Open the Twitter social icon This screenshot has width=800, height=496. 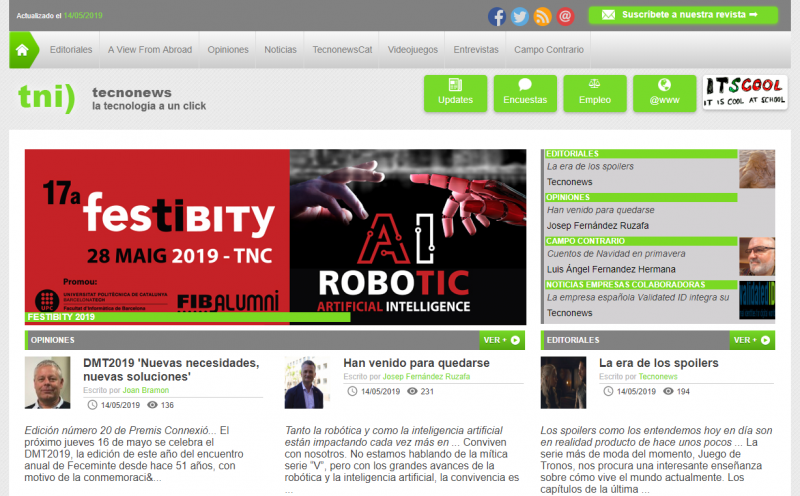(x=520, y=16)
